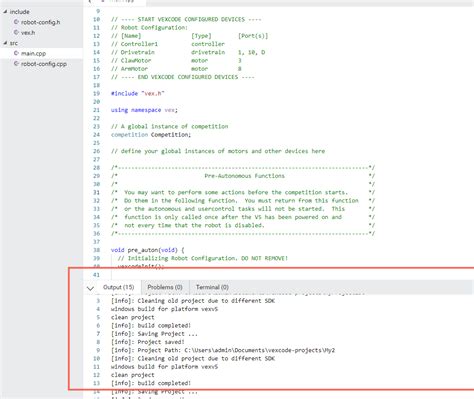Open robot-config.cpp file
The width and height of the screenshot is (474, 399).
click(44, 64)
